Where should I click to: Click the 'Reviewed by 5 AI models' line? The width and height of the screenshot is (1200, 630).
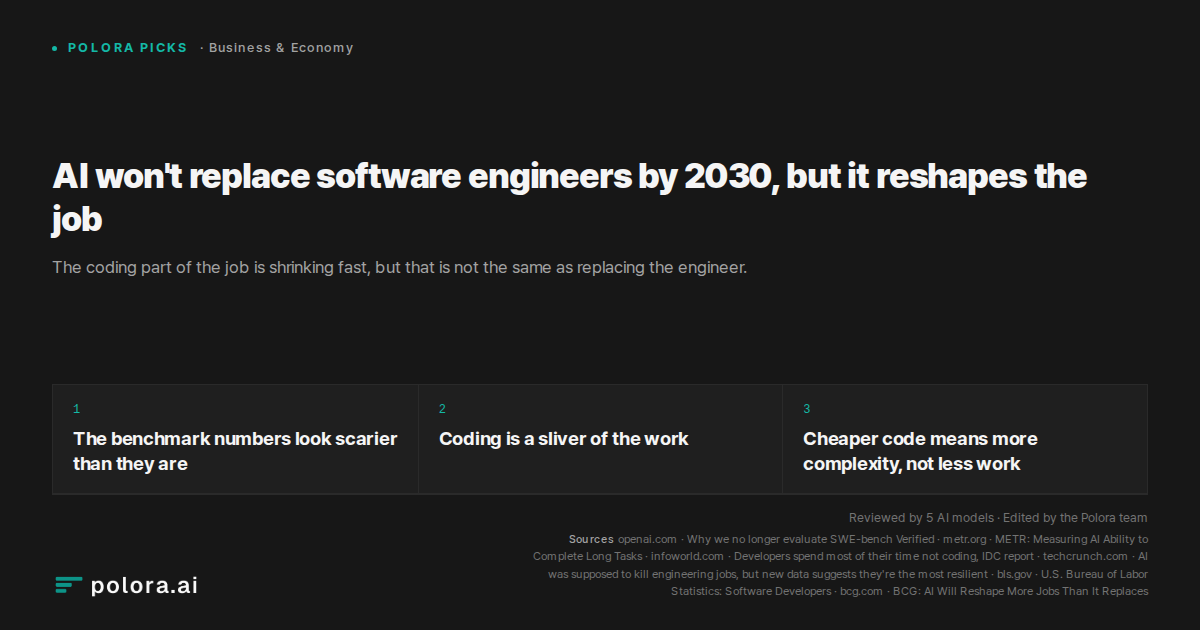click(998, 518)
